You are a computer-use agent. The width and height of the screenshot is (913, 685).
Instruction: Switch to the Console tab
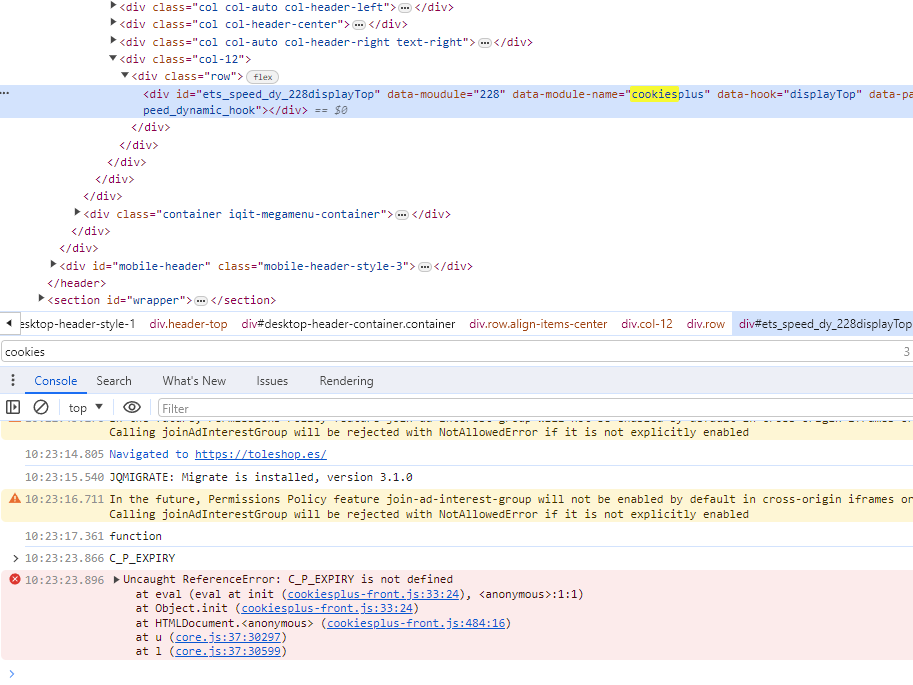coord(55,381)
